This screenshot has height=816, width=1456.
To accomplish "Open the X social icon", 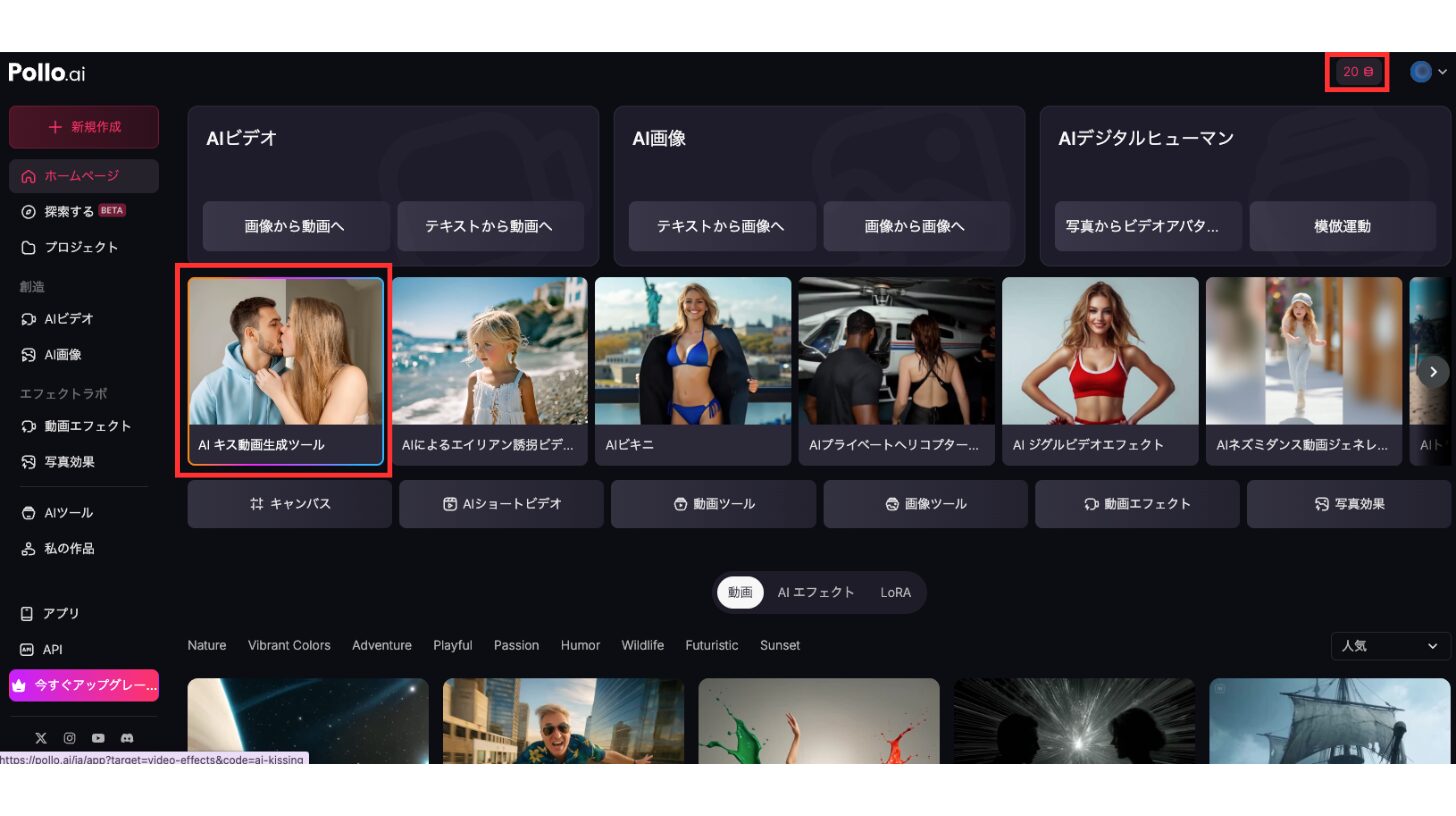I will [41, 738].
